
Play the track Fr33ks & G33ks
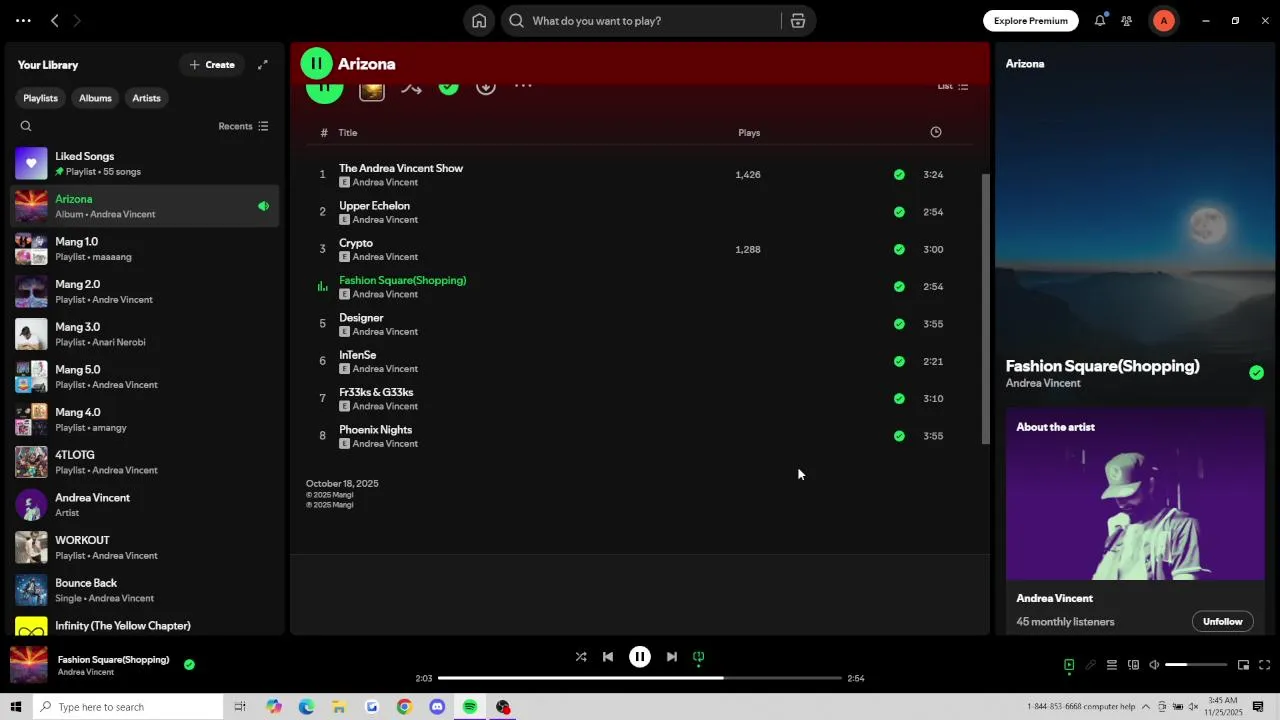point(640,399)
